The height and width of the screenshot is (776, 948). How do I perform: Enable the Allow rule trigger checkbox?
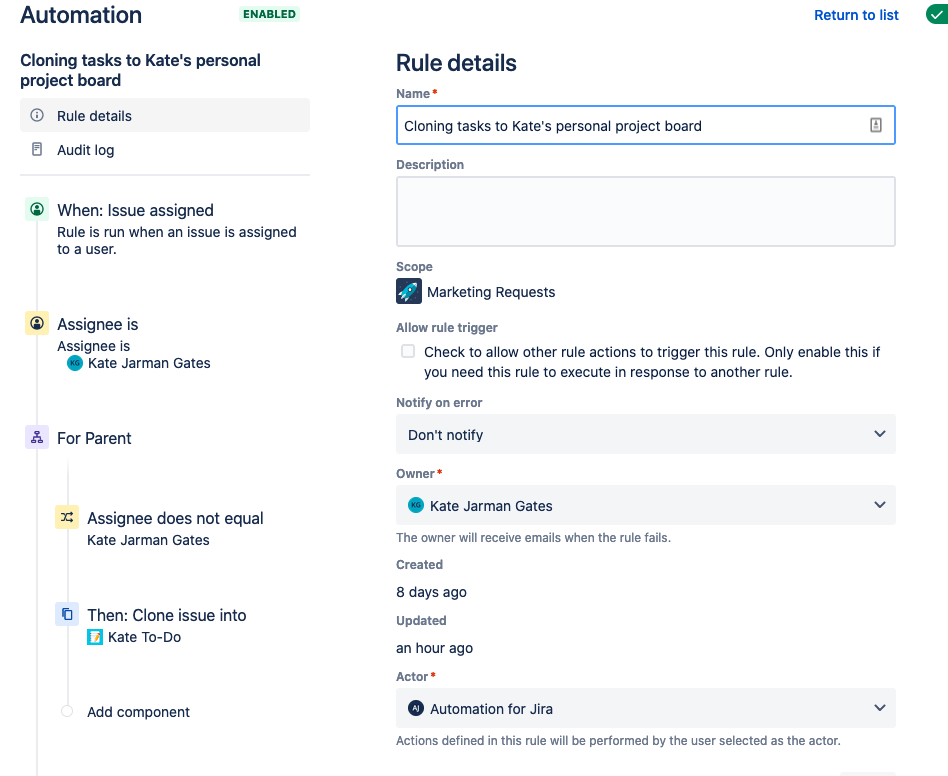point(408,352)
